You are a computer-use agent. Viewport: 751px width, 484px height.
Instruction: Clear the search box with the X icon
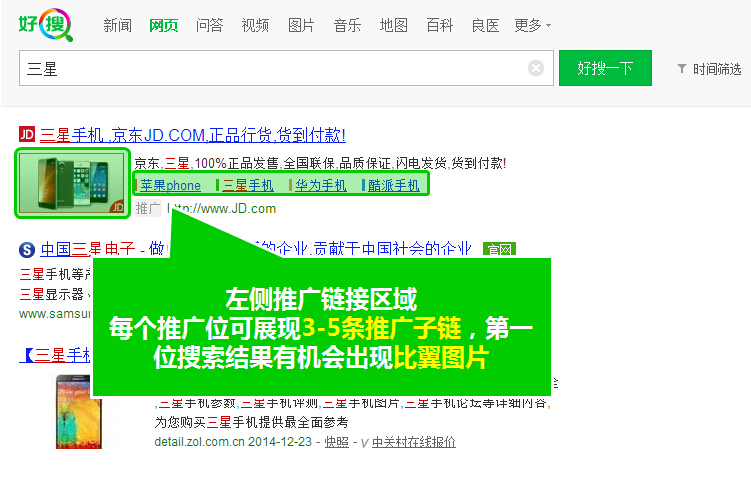536,68
